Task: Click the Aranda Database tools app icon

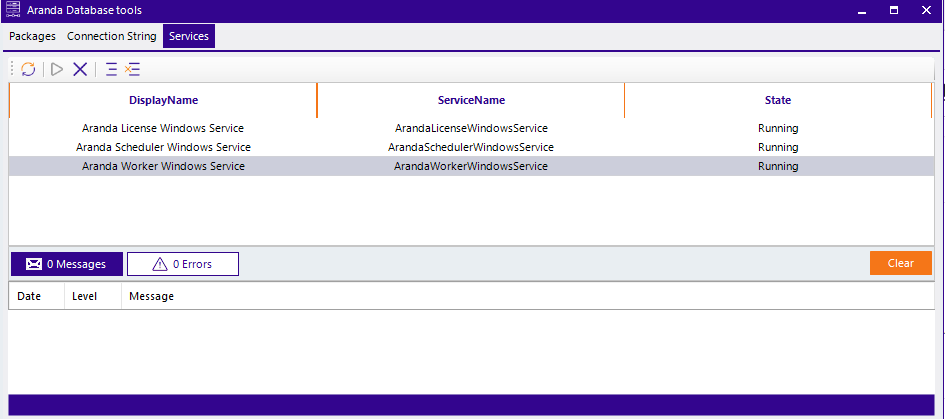Action: click(13, 10)
